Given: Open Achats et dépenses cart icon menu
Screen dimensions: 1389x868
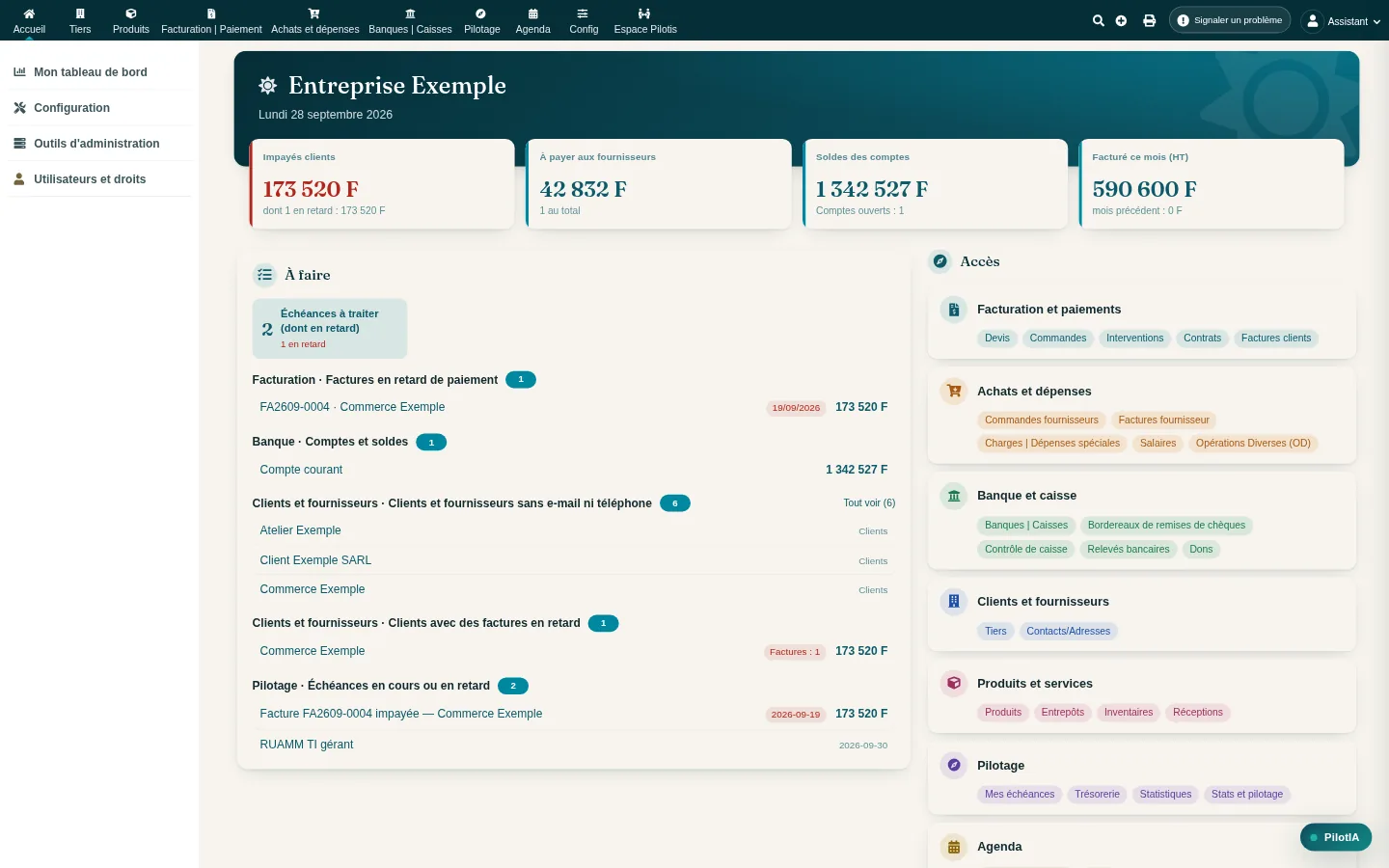Looking at the screenshot, I should coord(314,14).
